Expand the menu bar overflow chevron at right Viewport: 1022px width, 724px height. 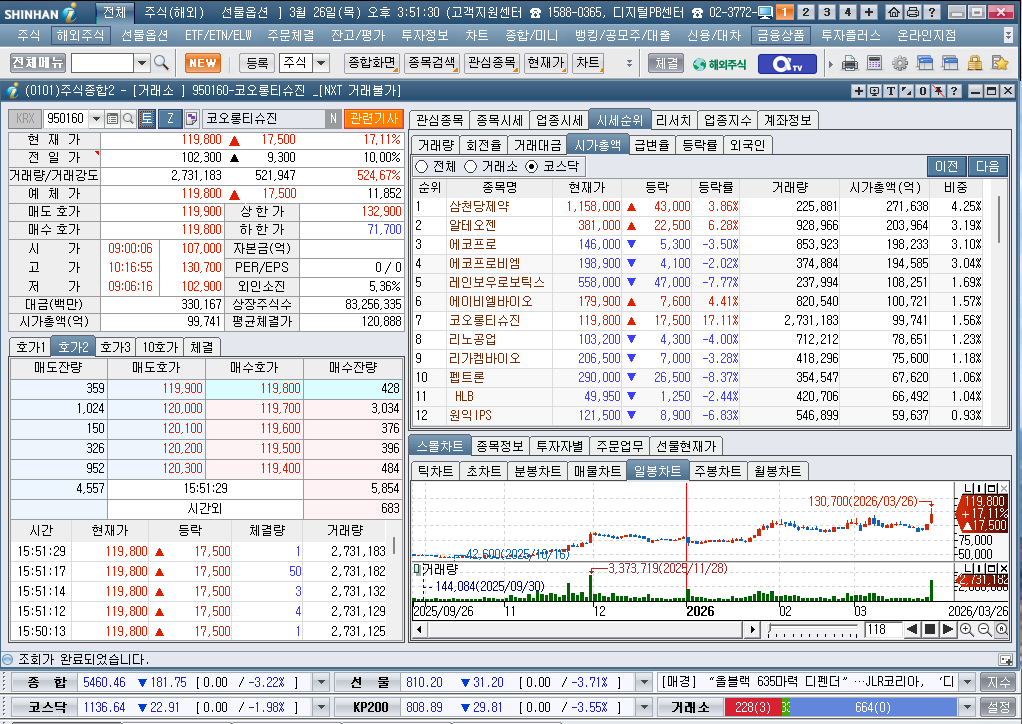point(1008,36)
